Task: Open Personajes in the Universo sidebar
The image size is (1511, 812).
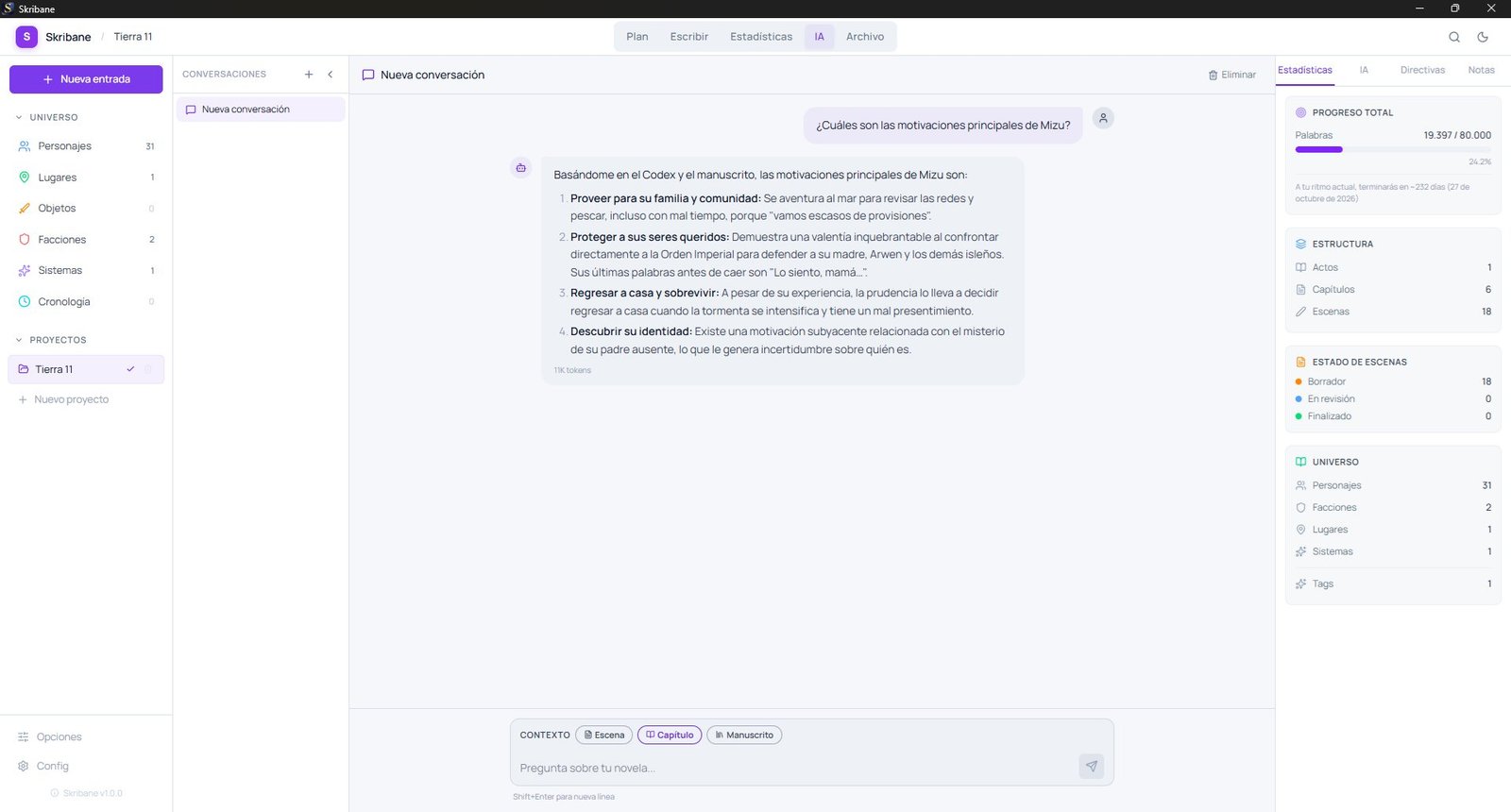Action: [86, 146]
